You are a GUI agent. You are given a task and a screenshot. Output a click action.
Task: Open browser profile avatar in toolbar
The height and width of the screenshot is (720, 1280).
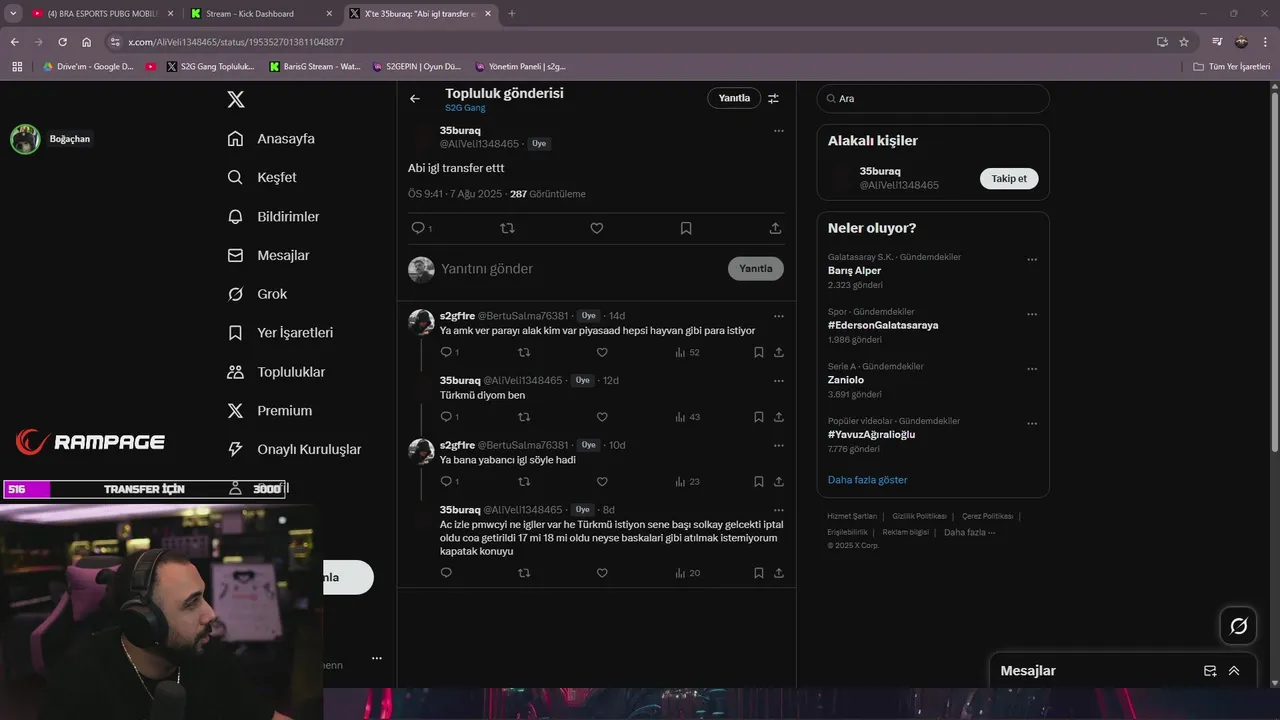(1241, 42)
